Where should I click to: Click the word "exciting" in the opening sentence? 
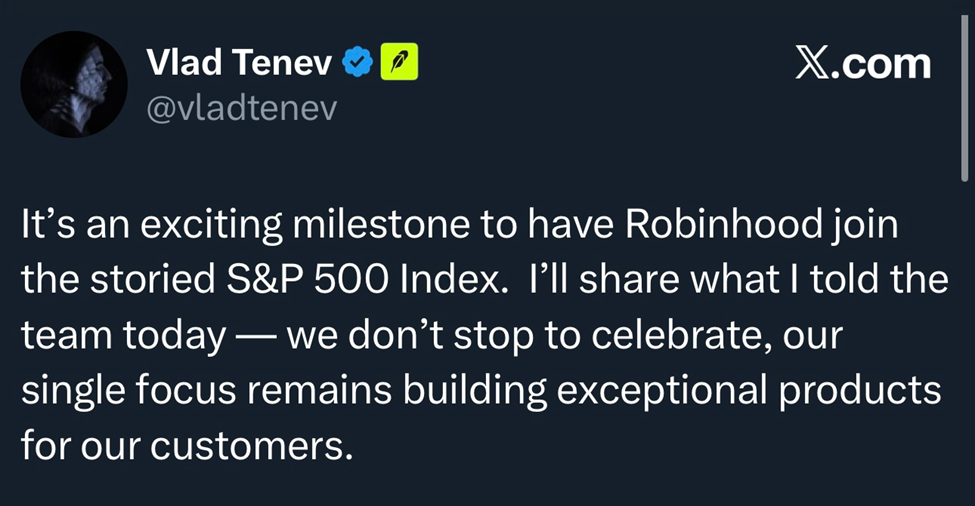pos(211,225)
